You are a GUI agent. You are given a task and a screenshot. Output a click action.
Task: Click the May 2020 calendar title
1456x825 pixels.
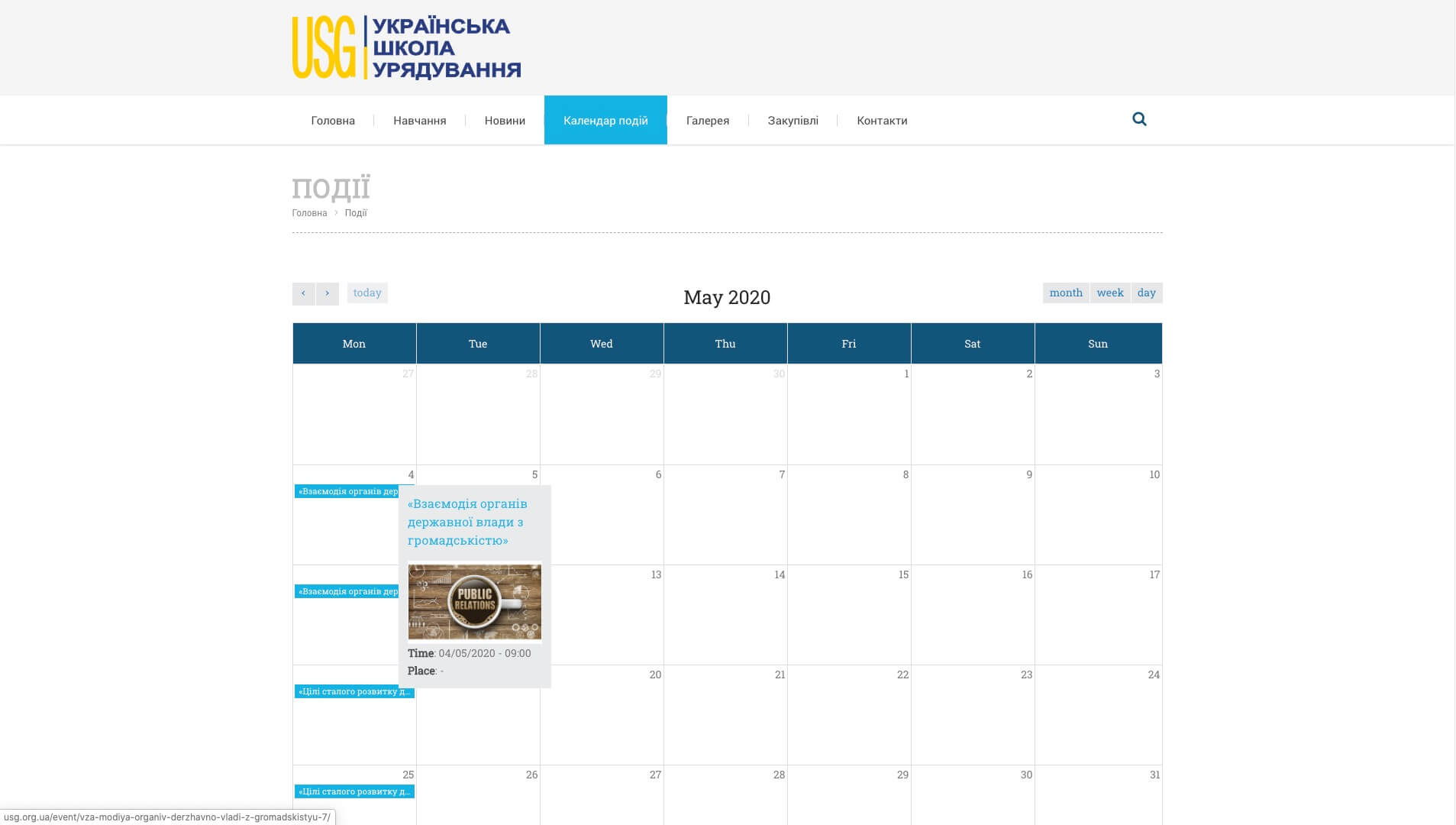coord(727,297)
